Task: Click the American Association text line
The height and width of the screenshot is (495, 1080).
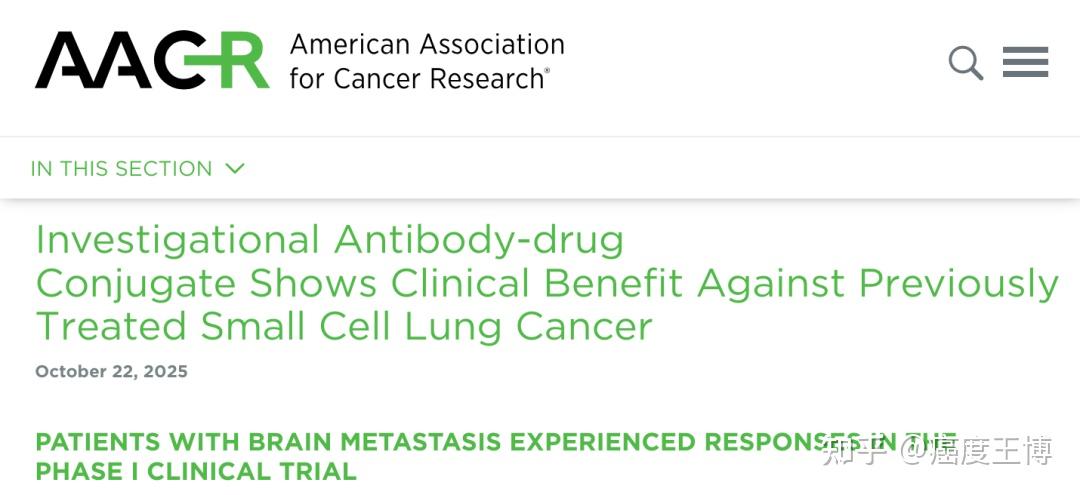Action: pyautogui.click(x=427, y=45)
